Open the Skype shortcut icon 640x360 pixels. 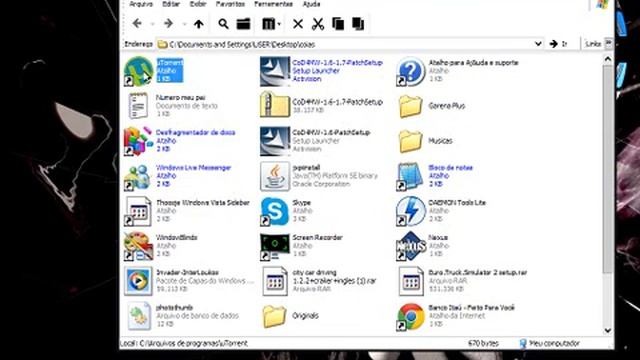(275, 211)
